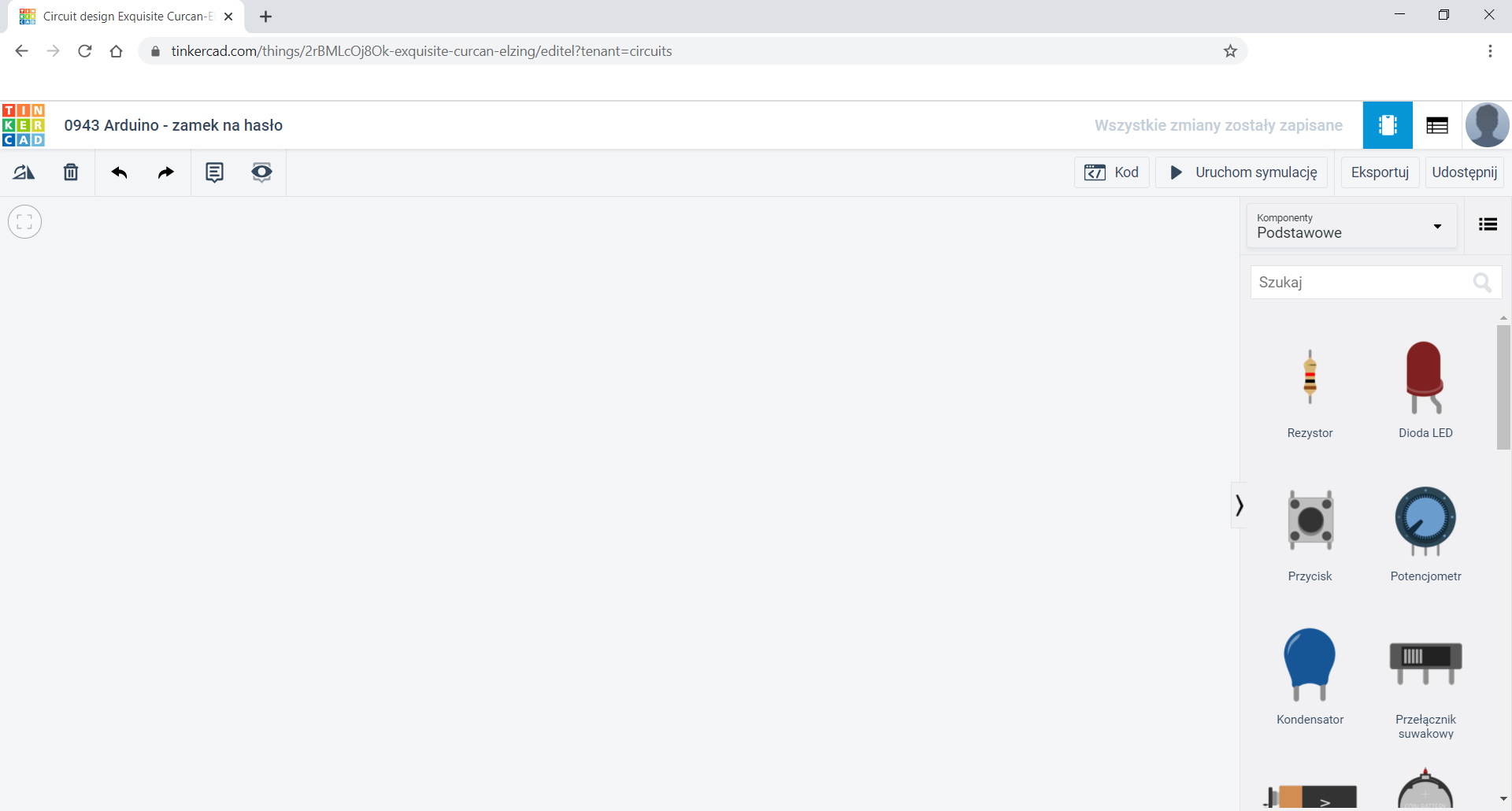Switch to circuit view

click(1387, 125)
